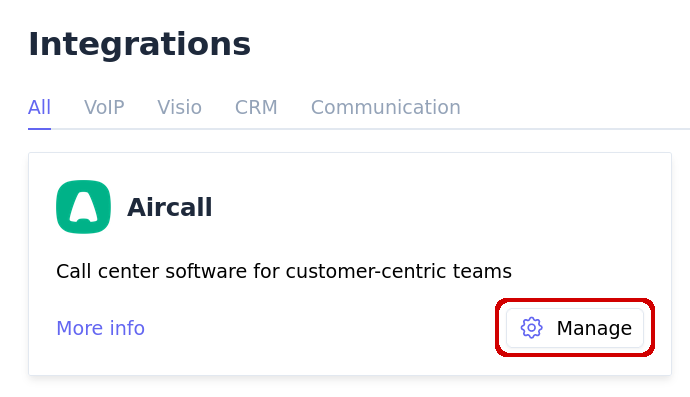Click the blue underline beneath the All tab

(x=40, y=129)
